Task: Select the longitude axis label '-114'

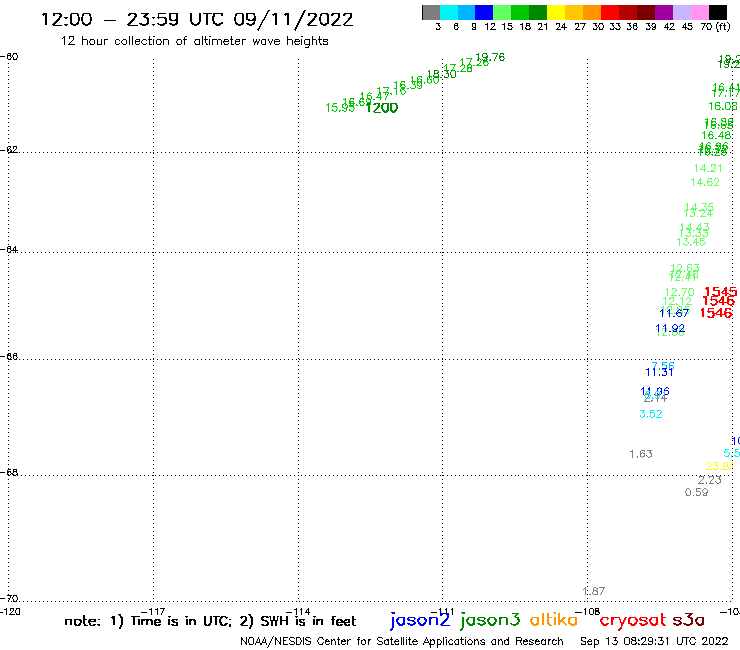Action: pyautogui.click(x=298, y=611)
